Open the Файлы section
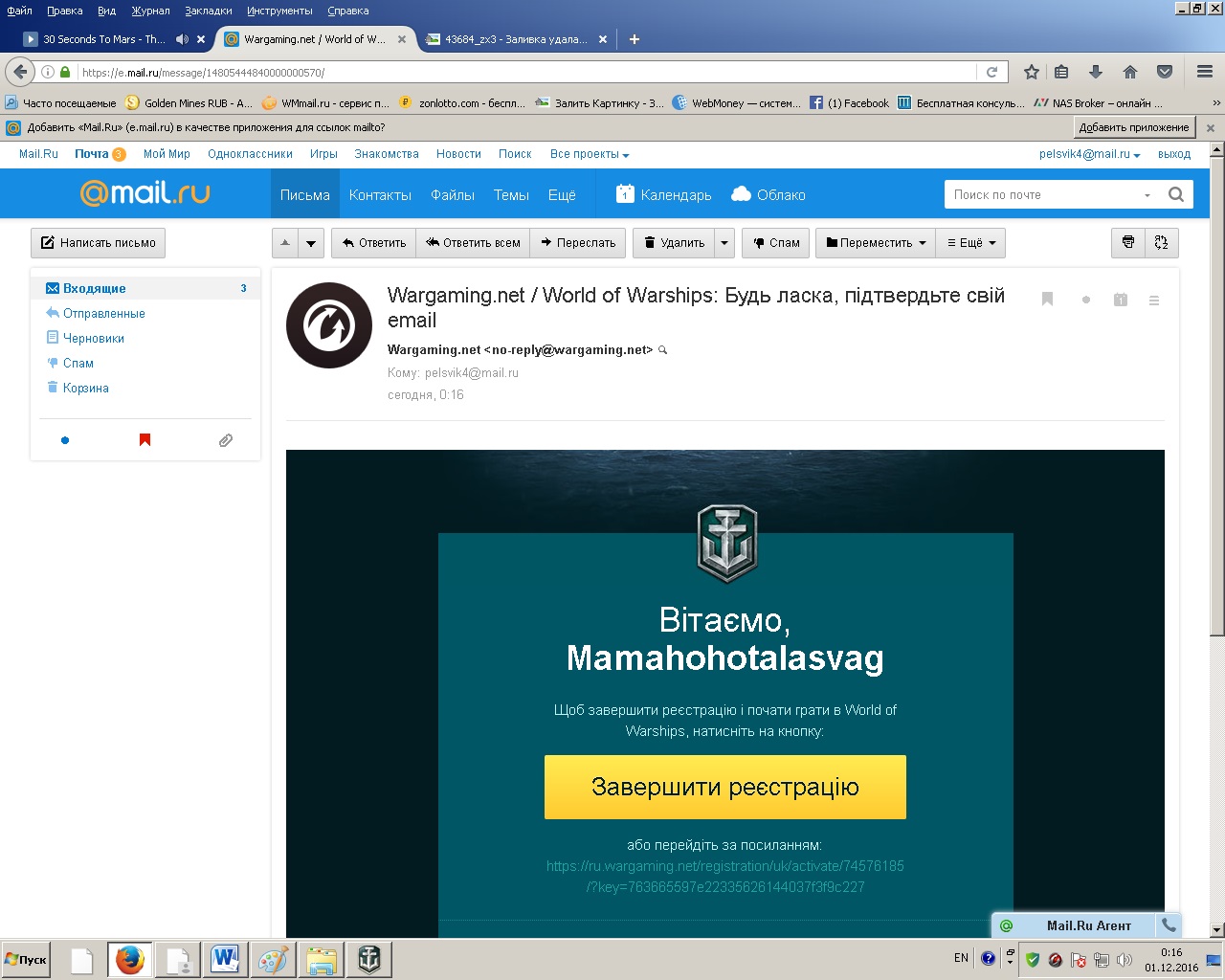Image resolution: width=1225 pixels, height=980 pixels. coord(453,194)
